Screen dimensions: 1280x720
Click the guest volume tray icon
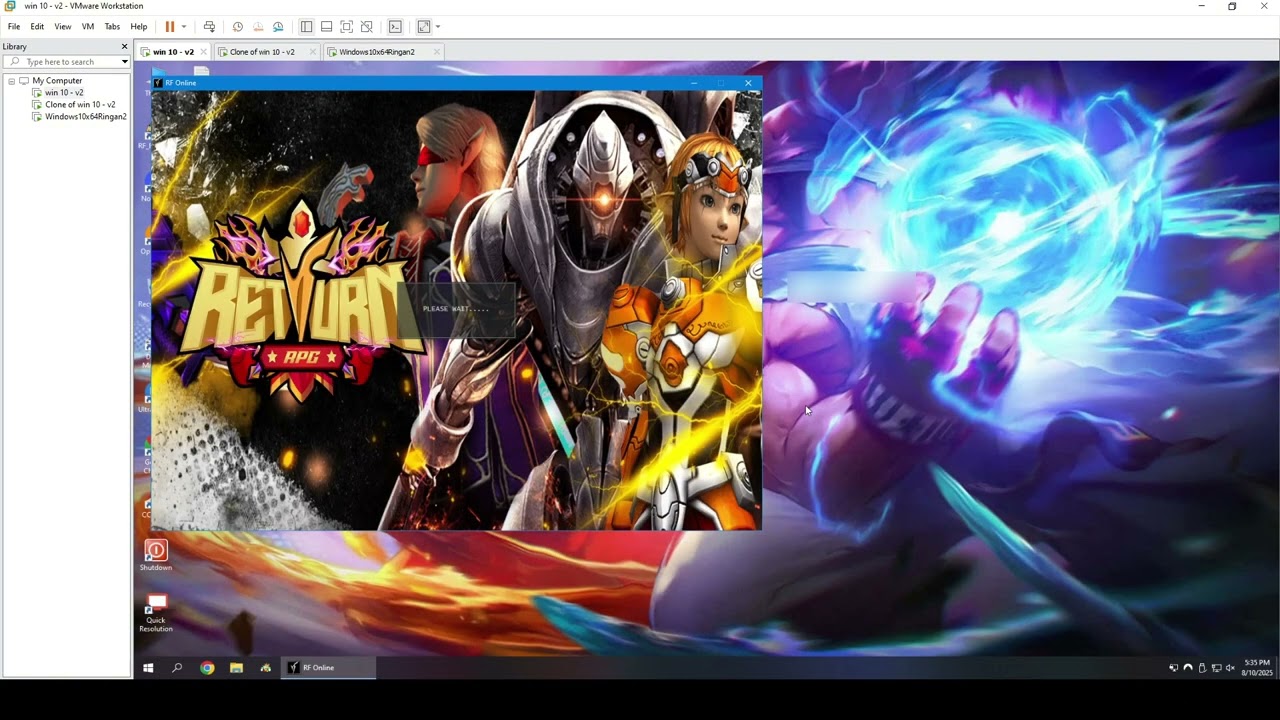(1230, 668)
